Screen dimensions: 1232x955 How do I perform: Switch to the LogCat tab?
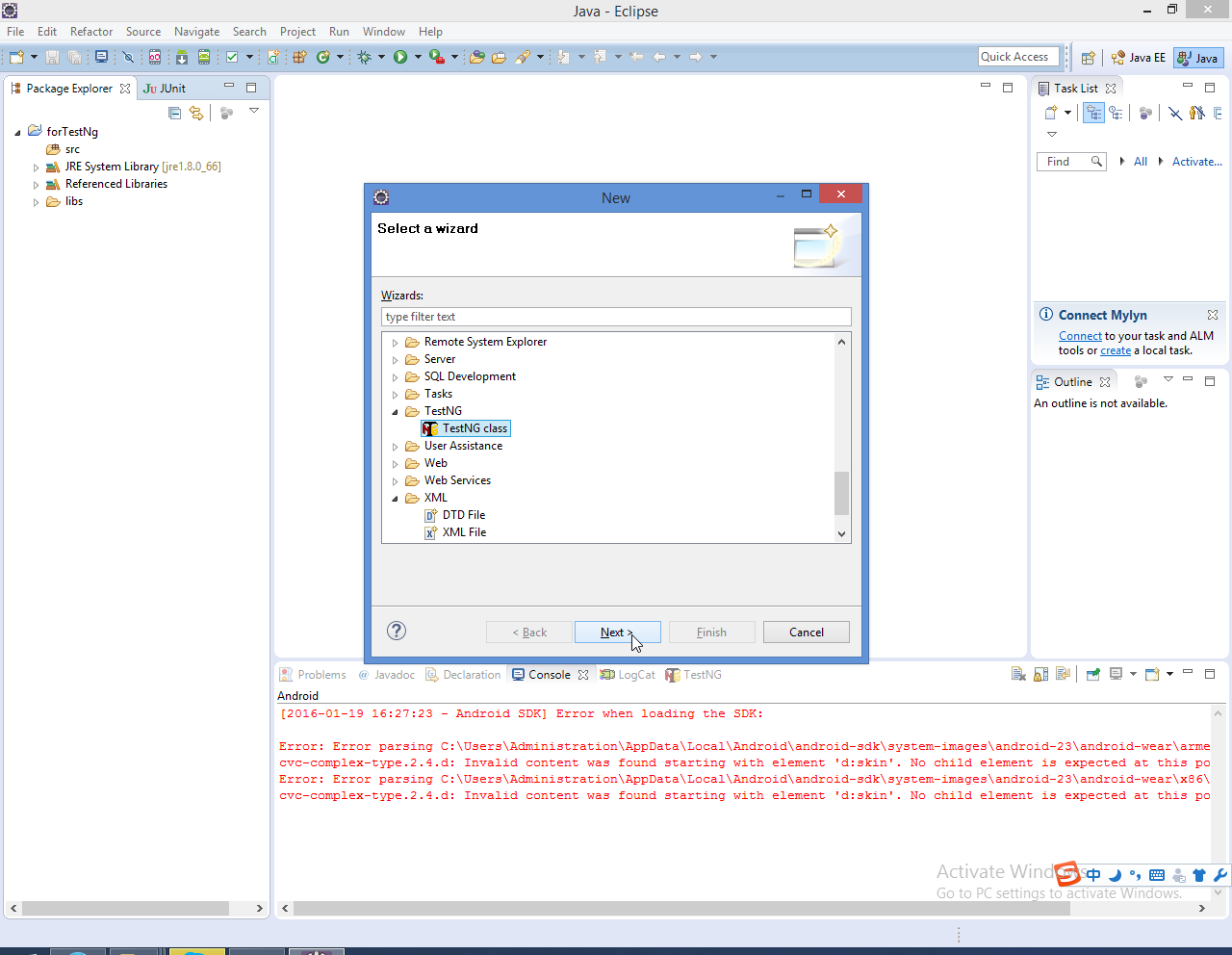[628, 675]
